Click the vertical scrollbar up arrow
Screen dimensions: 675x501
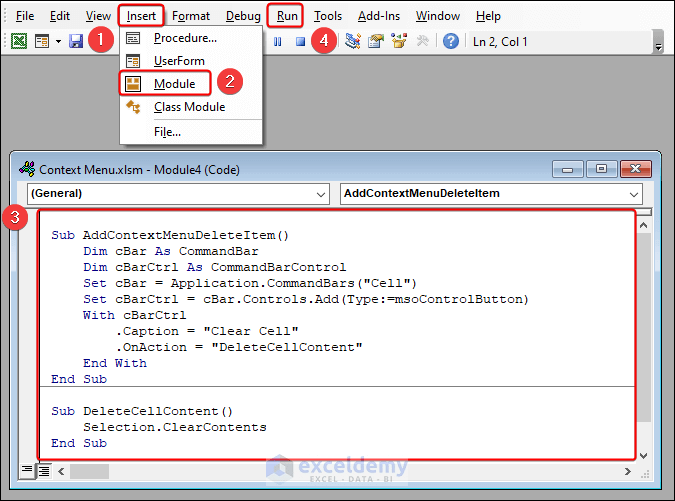644,225
